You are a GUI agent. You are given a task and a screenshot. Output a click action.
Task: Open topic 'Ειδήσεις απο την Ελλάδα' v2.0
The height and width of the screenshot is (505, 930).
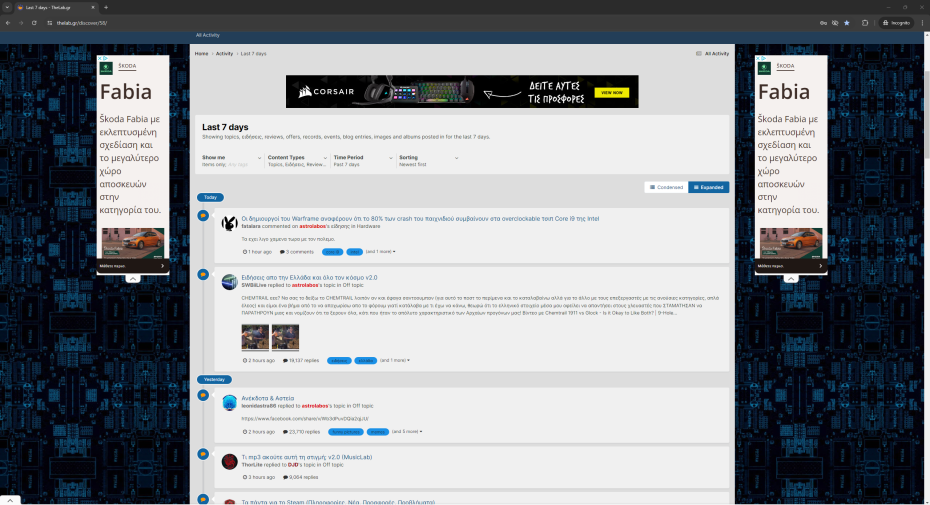[x=309, y=277]
